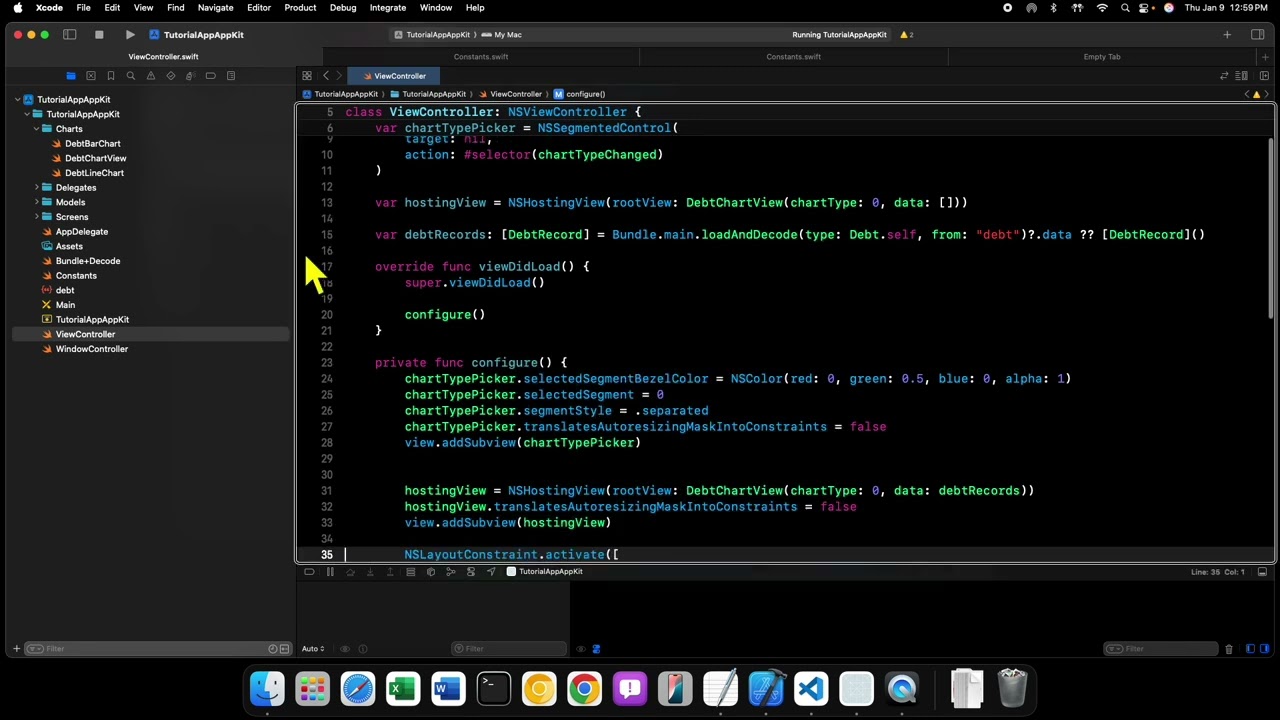Toggle the minimap and editor options button

pos(1242,76)
